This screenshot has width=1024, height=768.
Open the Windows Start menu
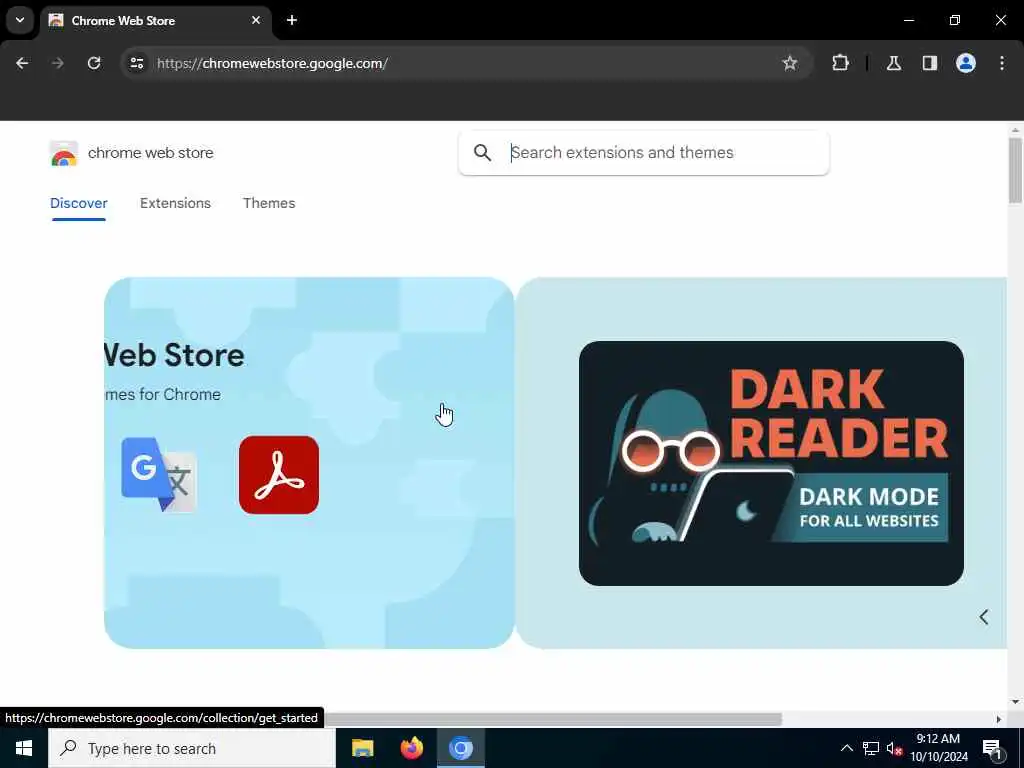[x=24, y=748]
